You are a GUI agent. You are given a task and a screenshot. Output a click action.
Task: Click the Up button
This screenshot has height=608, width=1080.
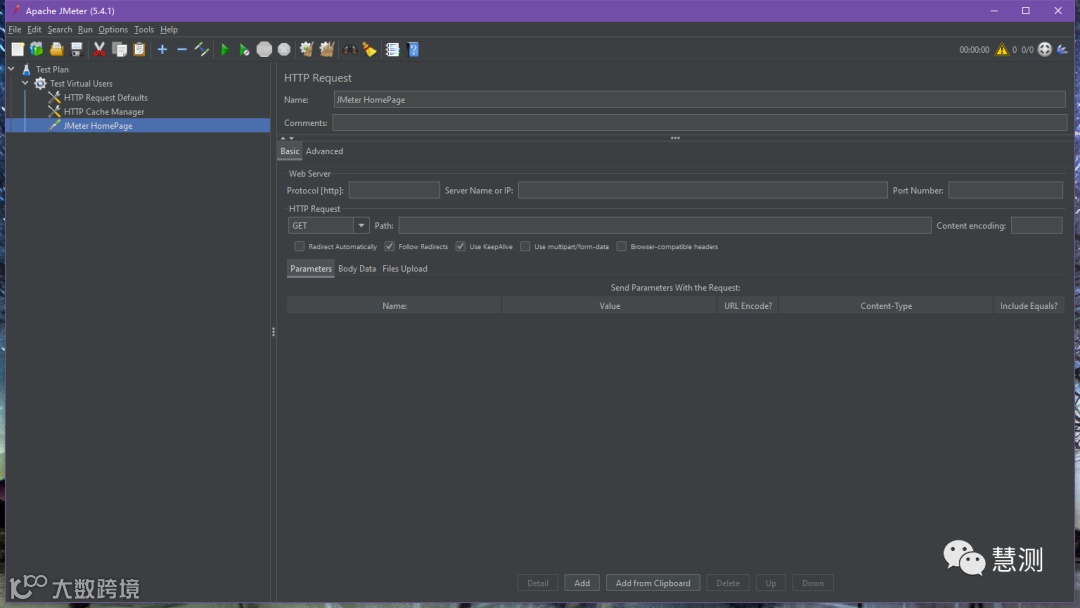coord(771,583)
